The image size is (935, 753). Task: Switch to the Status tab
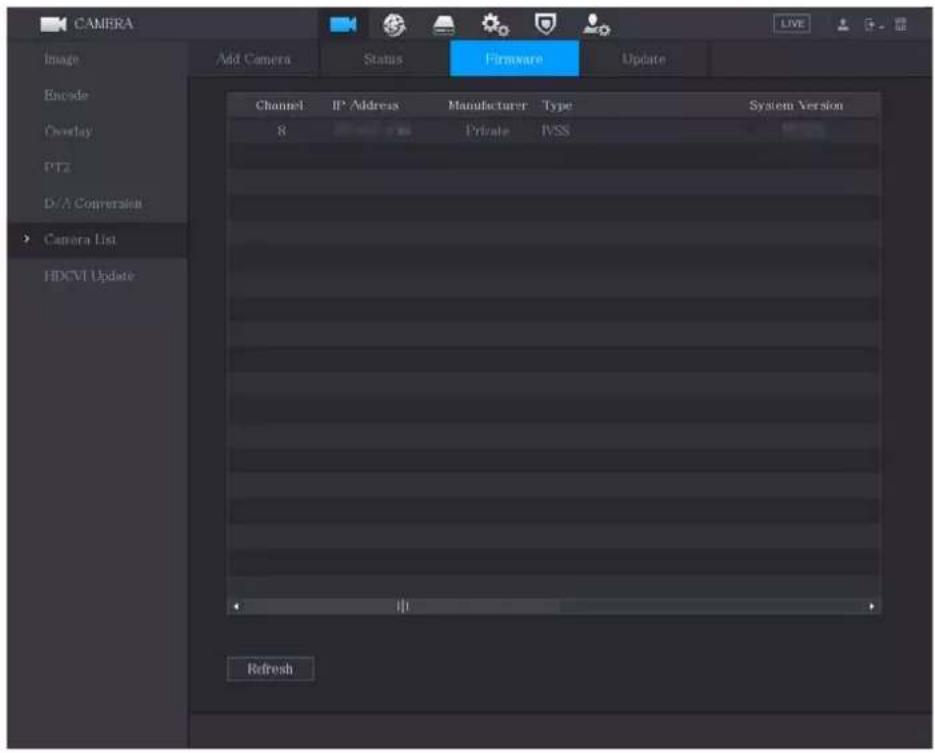[x=383, y=59]
